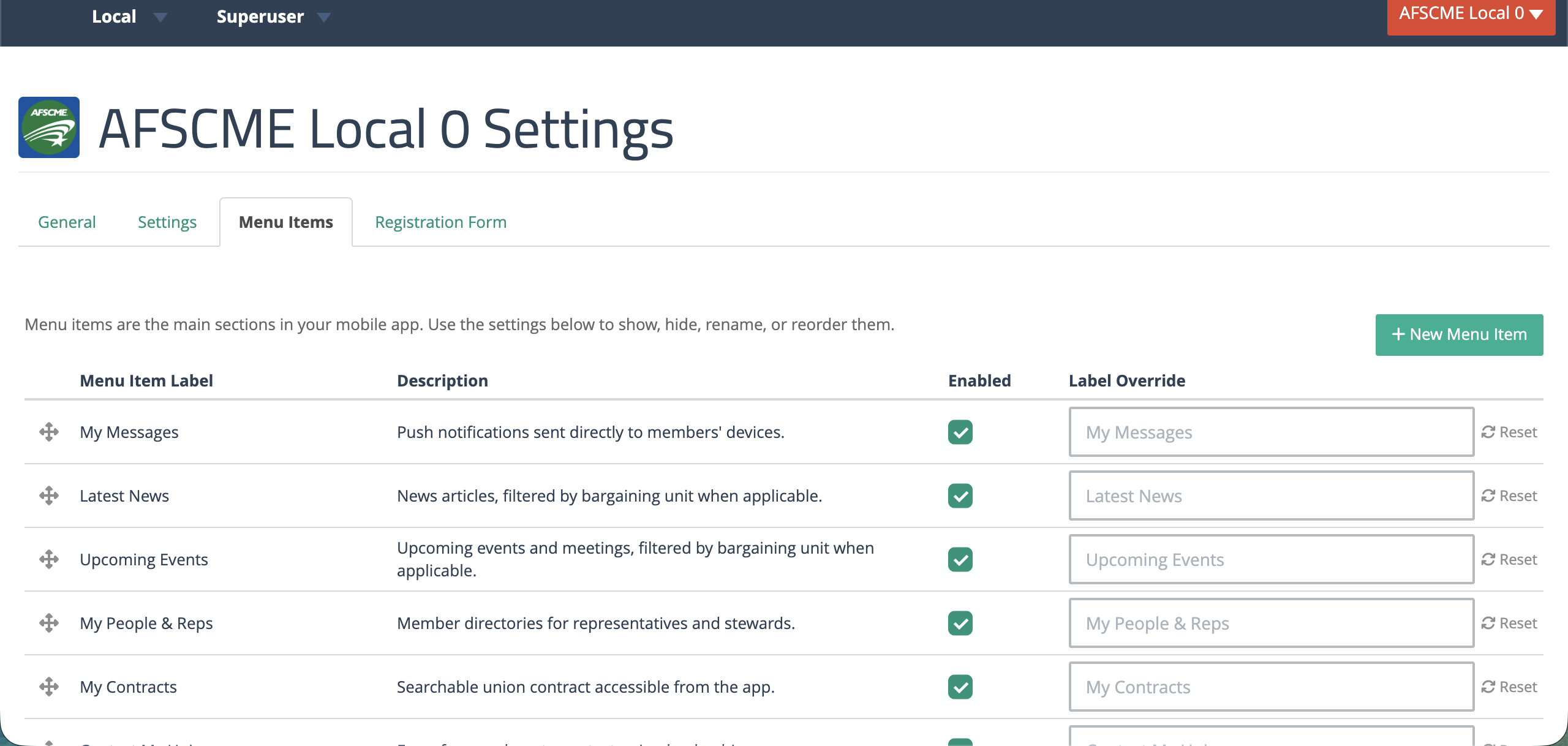
Task: Click the AFSCME logo icon
Action: pos(49,127)
